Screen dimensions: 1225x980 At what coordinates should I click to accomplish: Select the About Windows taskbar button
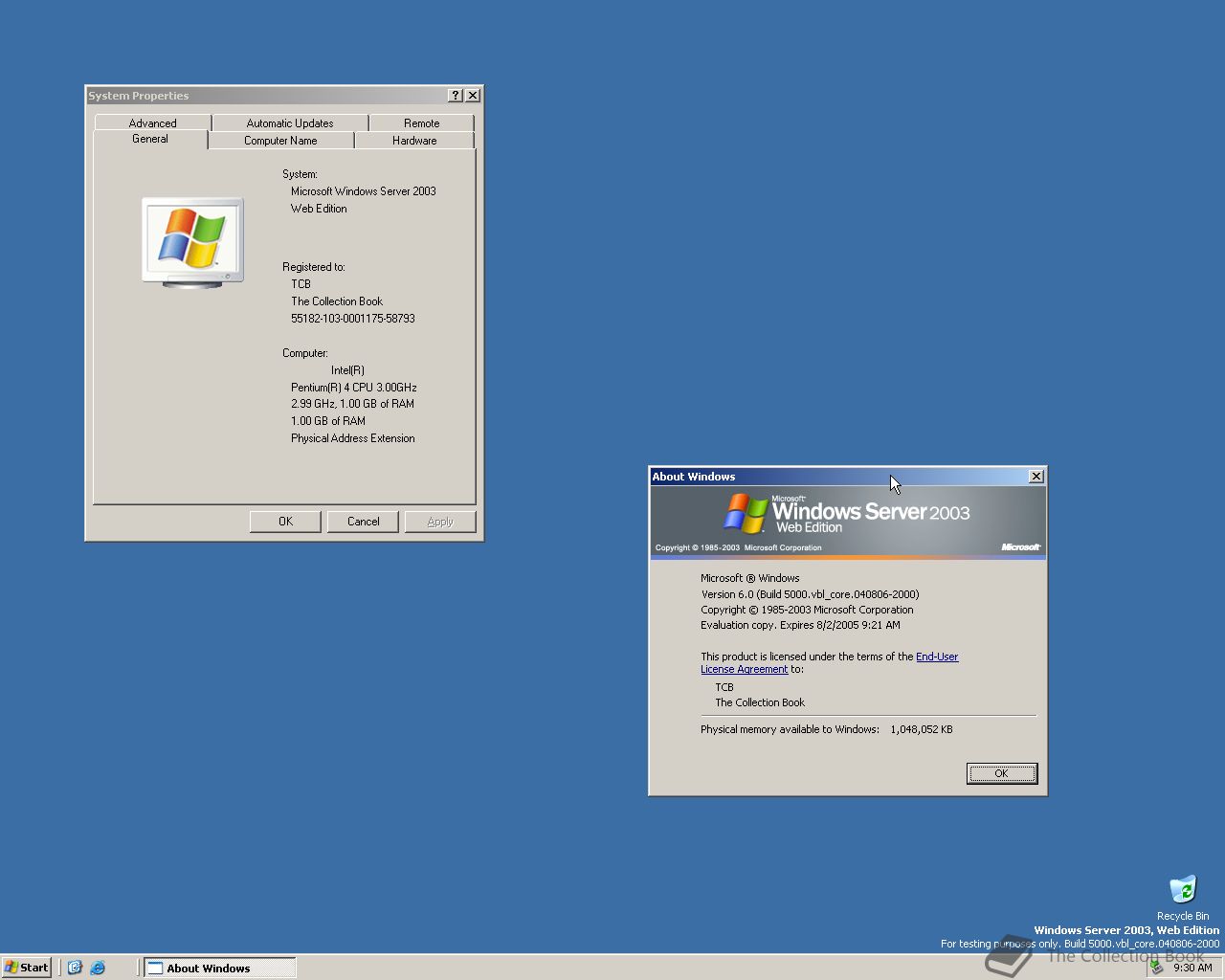[220, 968]
